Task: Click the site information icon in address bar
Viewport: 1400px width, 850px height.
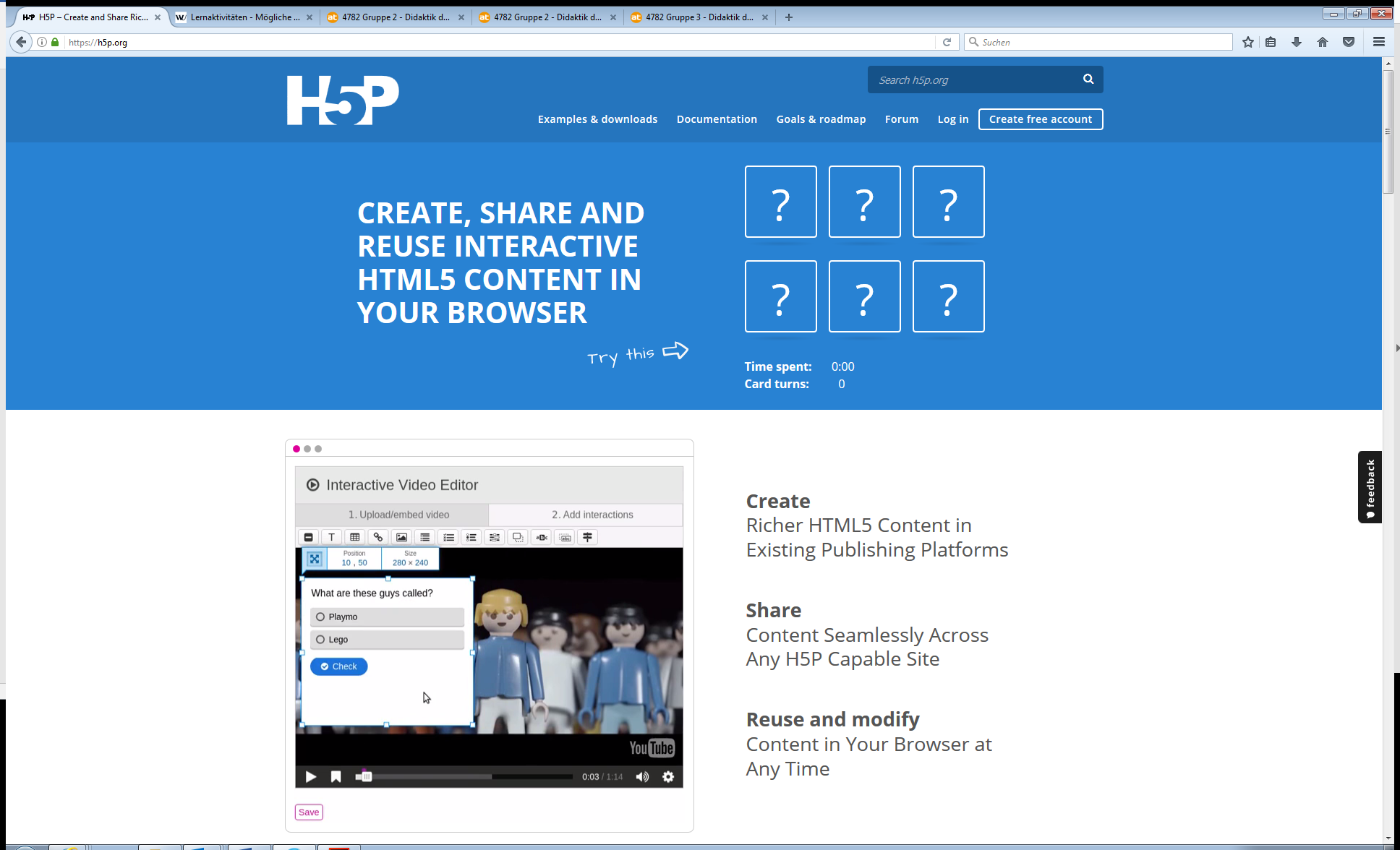Action: (42, 42)
